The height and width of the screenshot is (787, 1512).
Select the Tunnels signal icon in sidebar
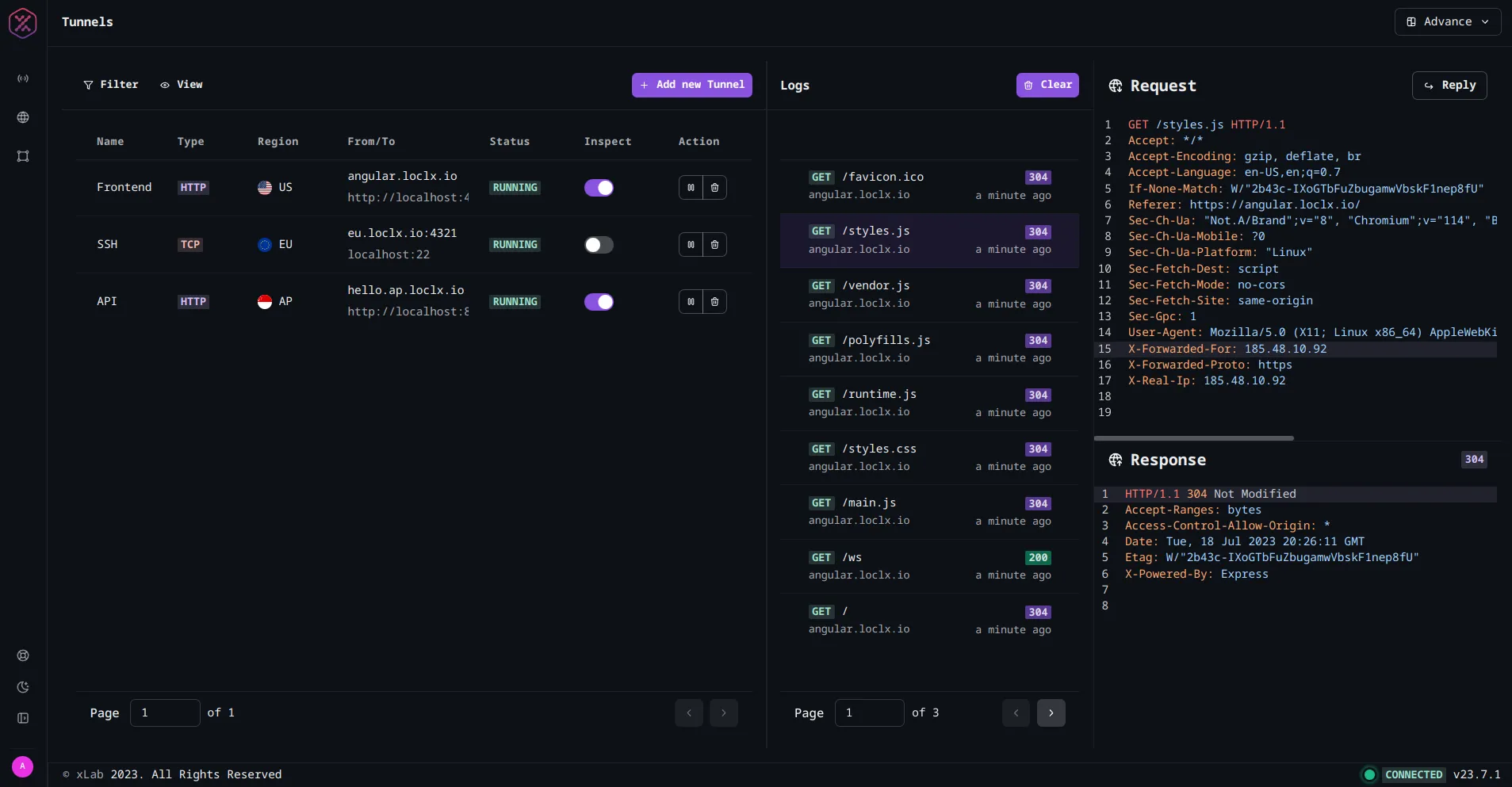23,78
